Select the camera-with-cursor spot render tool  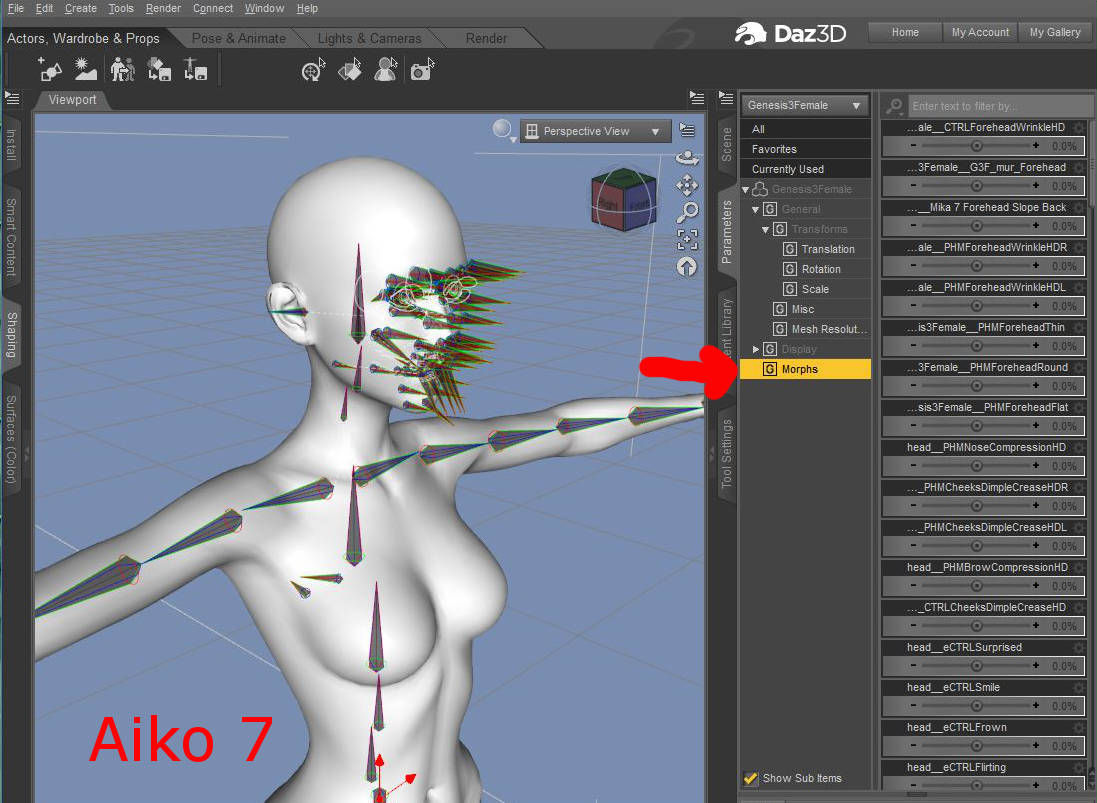[x=422, y=69]
